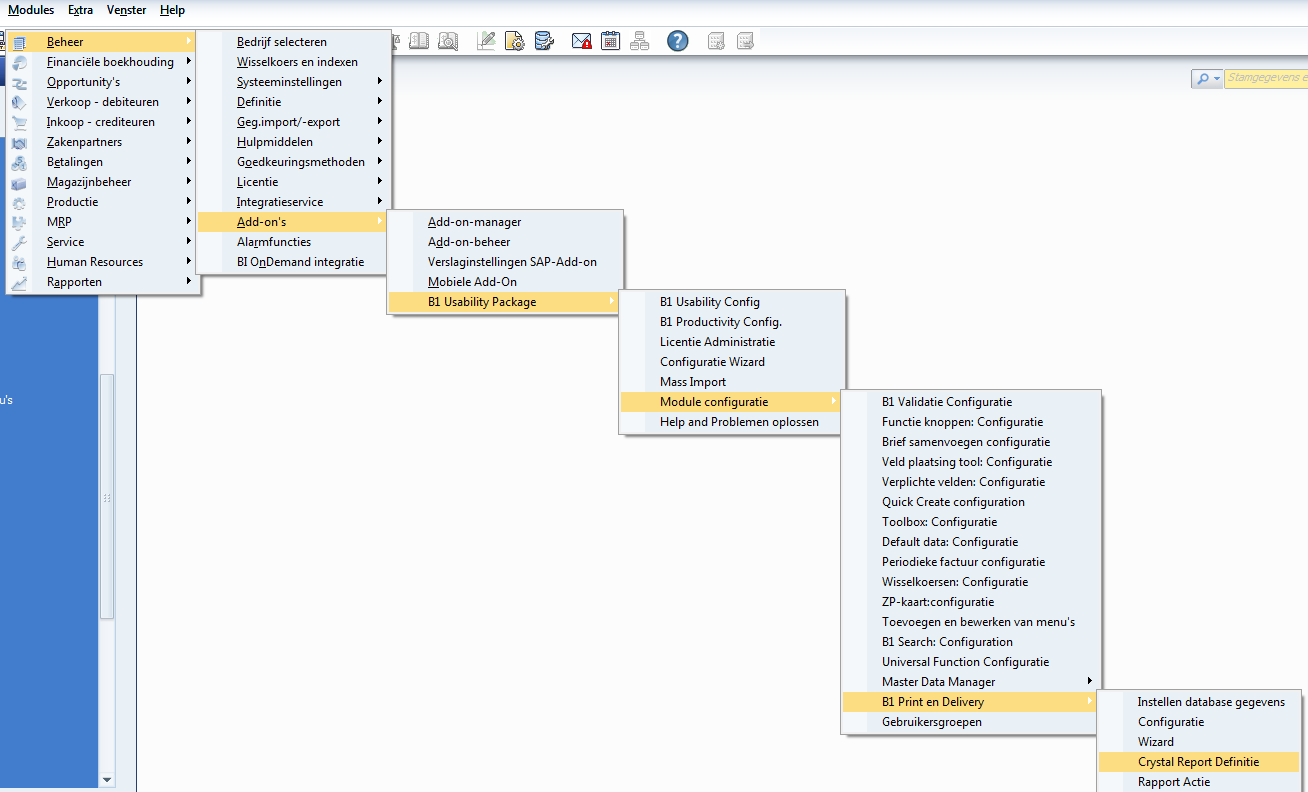
Task: Click the document settings gear icon
Action: click(515, 41)
